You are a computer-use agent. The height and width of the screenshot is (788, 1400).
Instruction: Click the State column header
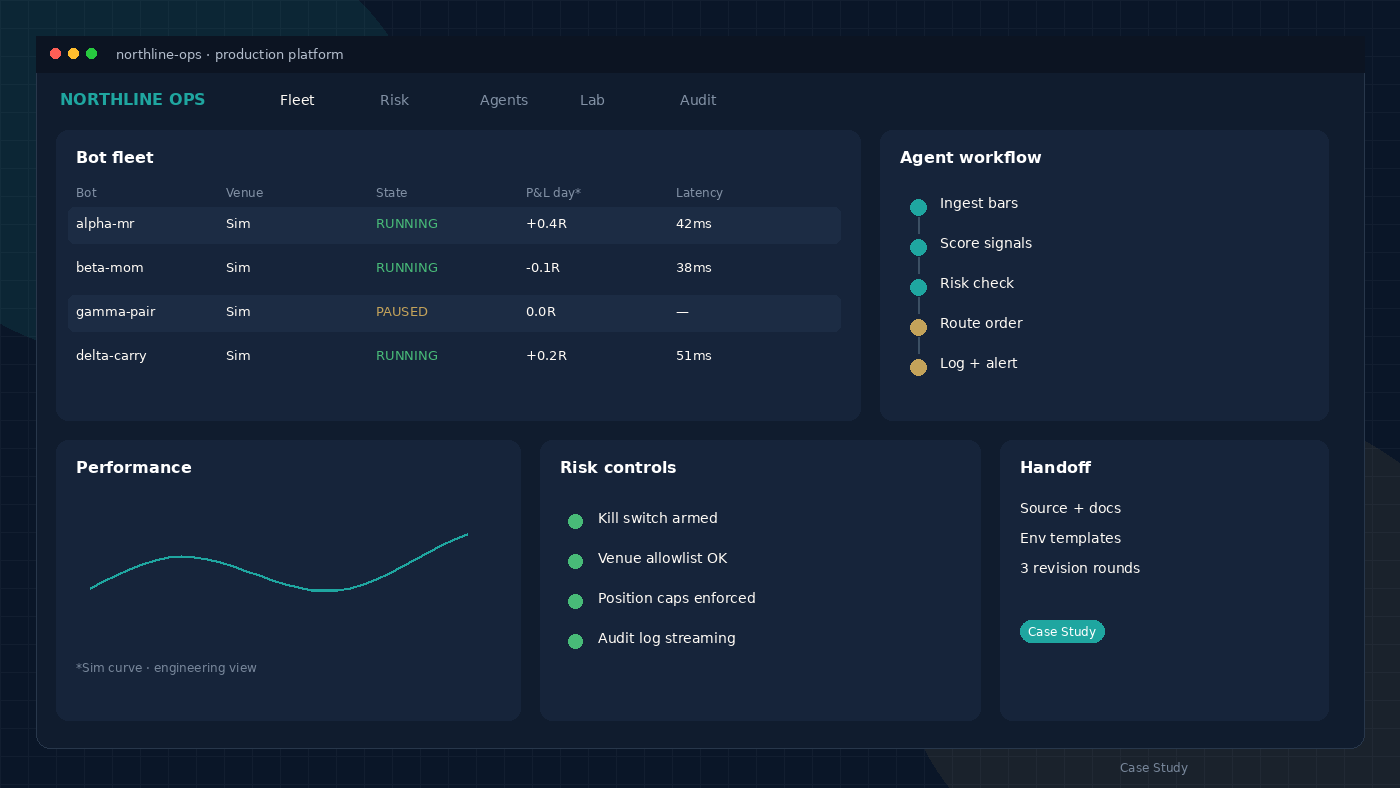coord(392,193)
